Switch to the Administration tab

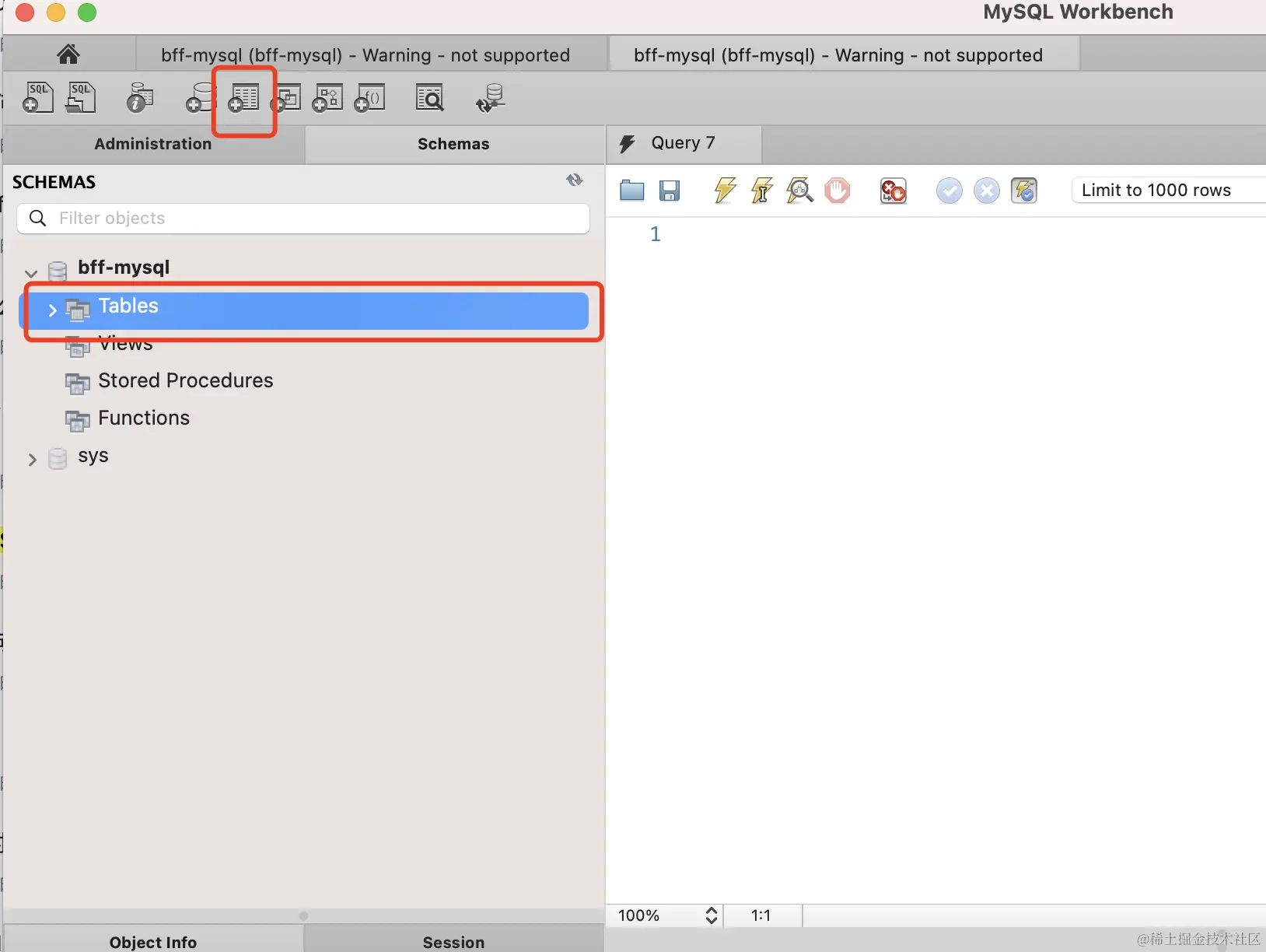click(152, 144)
